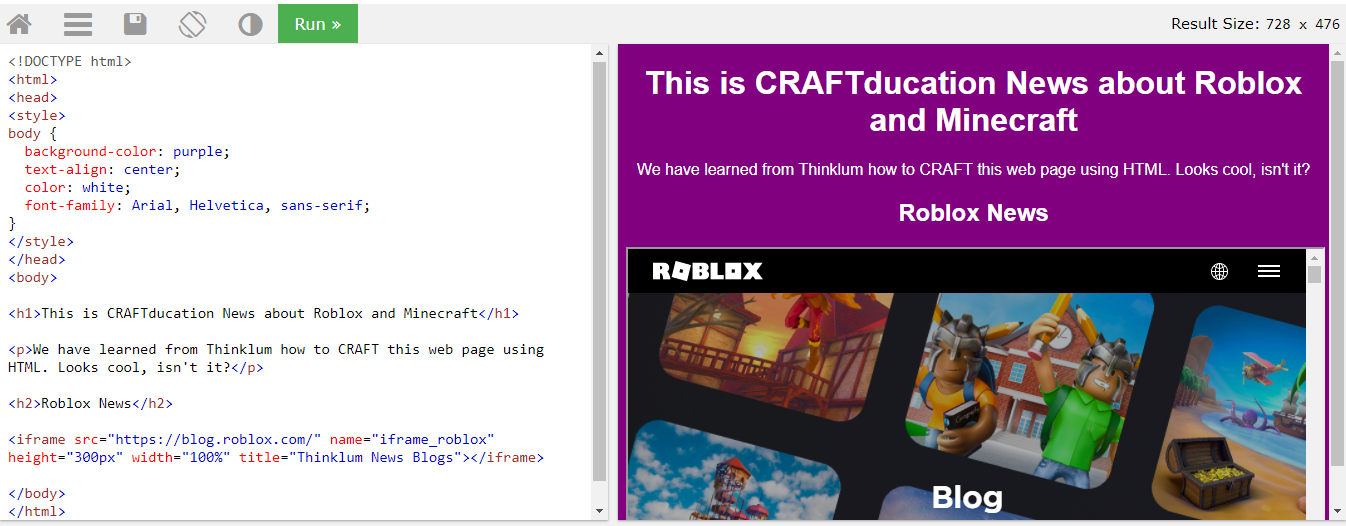Click the 'color: white;' code line
This screenshot has height=526, width=1346.
[78, 187]
